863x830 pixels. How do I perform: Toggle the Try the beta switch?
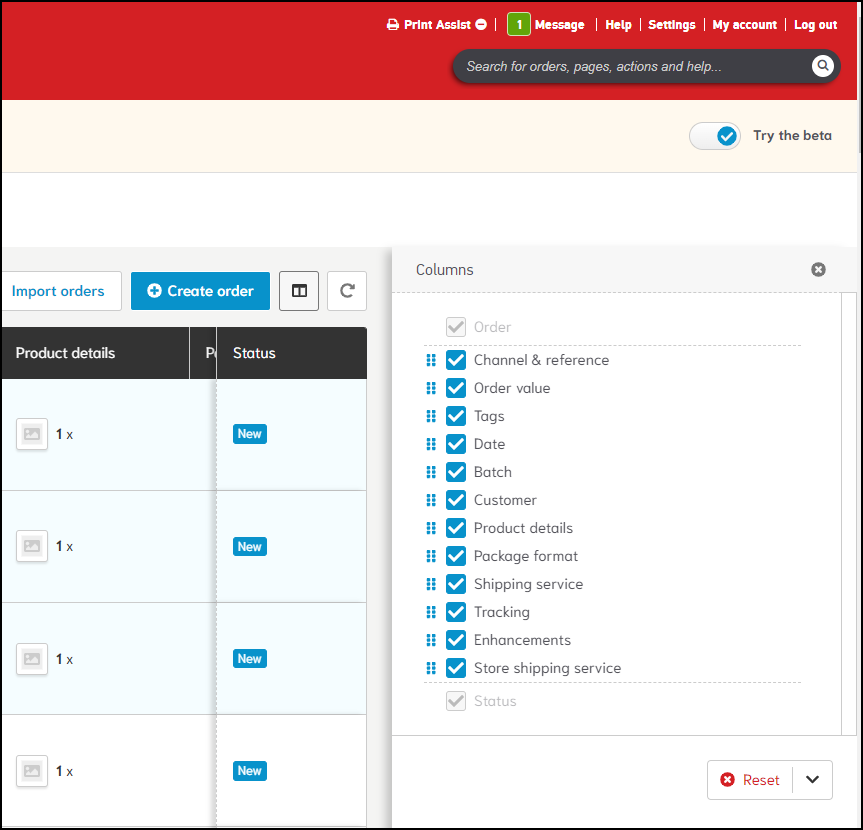coord(714,136)
